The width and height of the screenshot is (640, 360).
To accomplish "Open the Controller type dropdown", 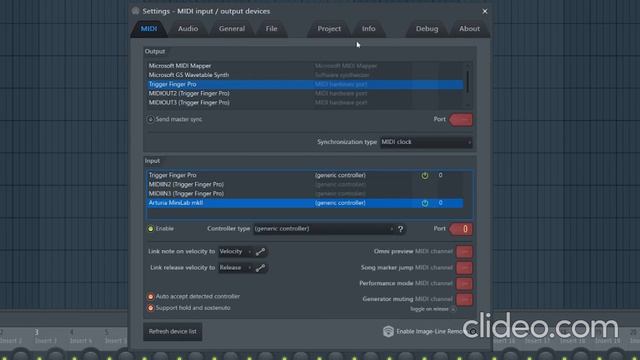I will 324,229.
